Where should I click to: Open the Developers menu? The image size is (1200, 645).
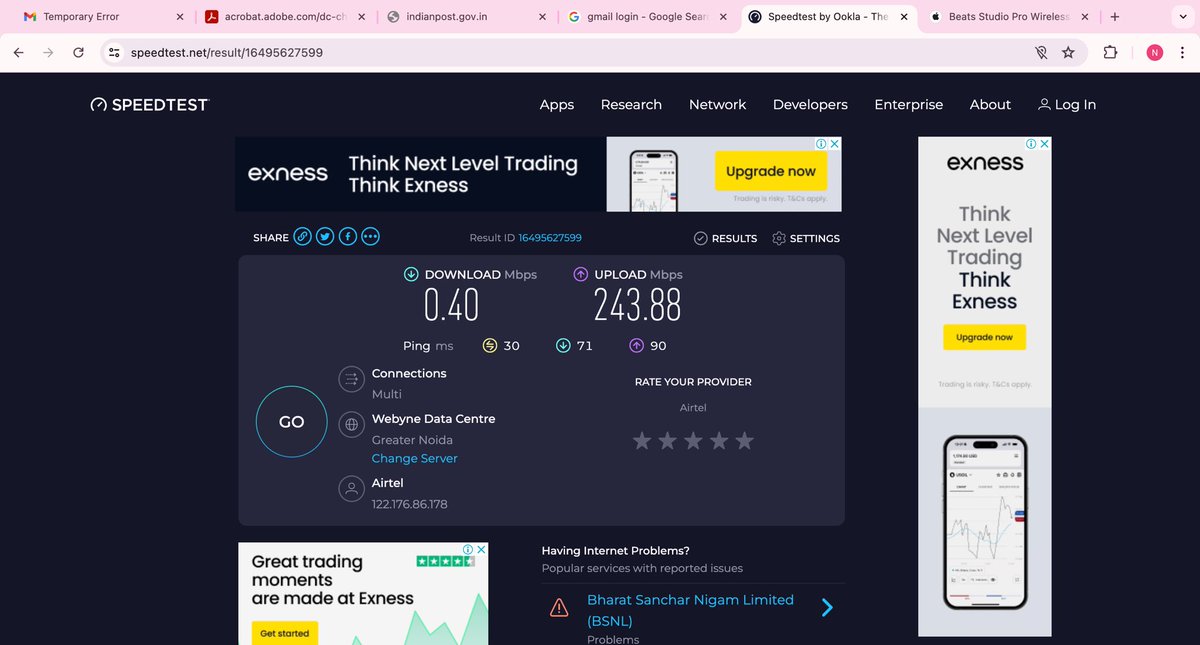tap(810, 104)
